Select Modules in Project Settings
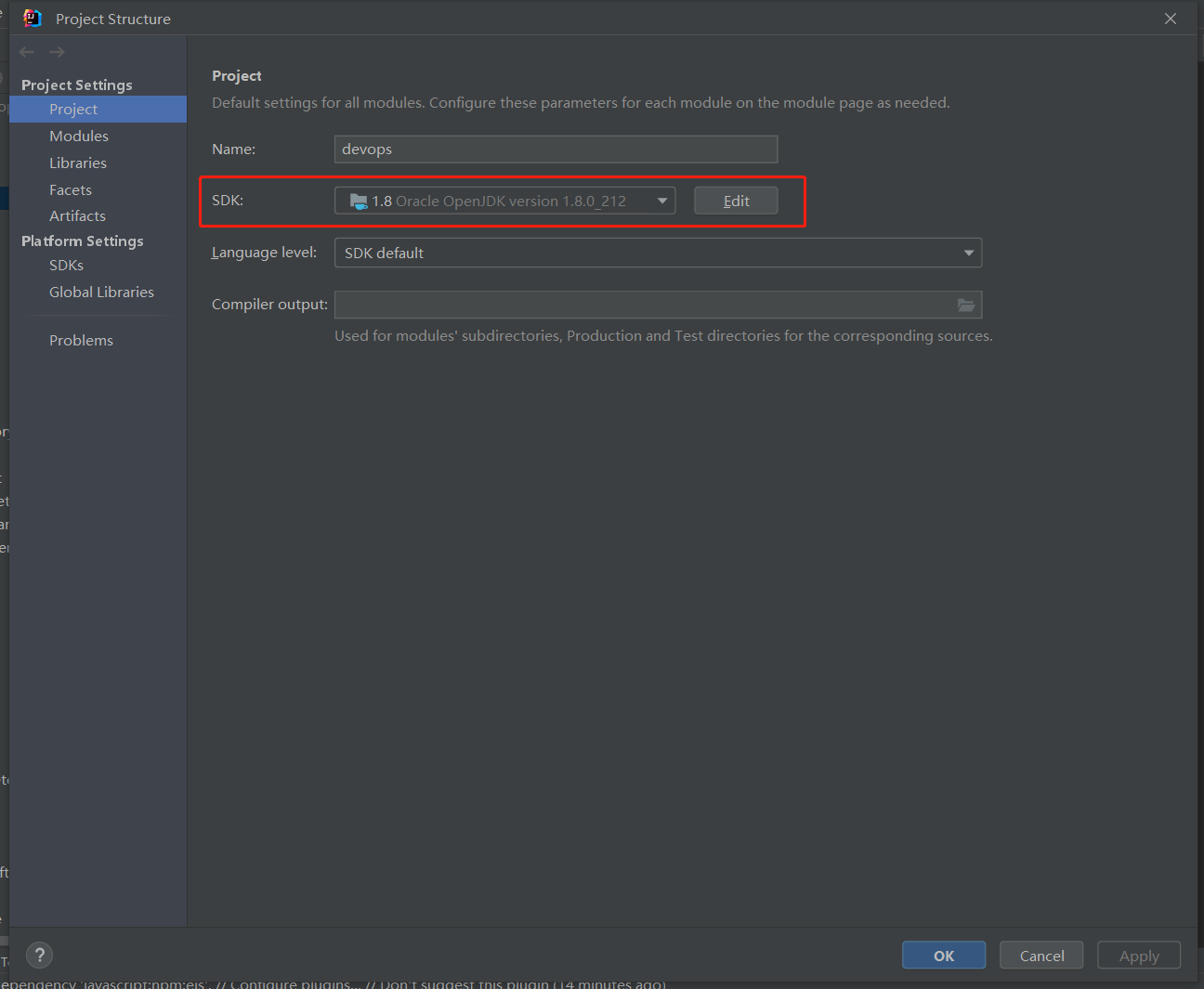This screenshot has width=1204, height=989. tap(79, 136)
